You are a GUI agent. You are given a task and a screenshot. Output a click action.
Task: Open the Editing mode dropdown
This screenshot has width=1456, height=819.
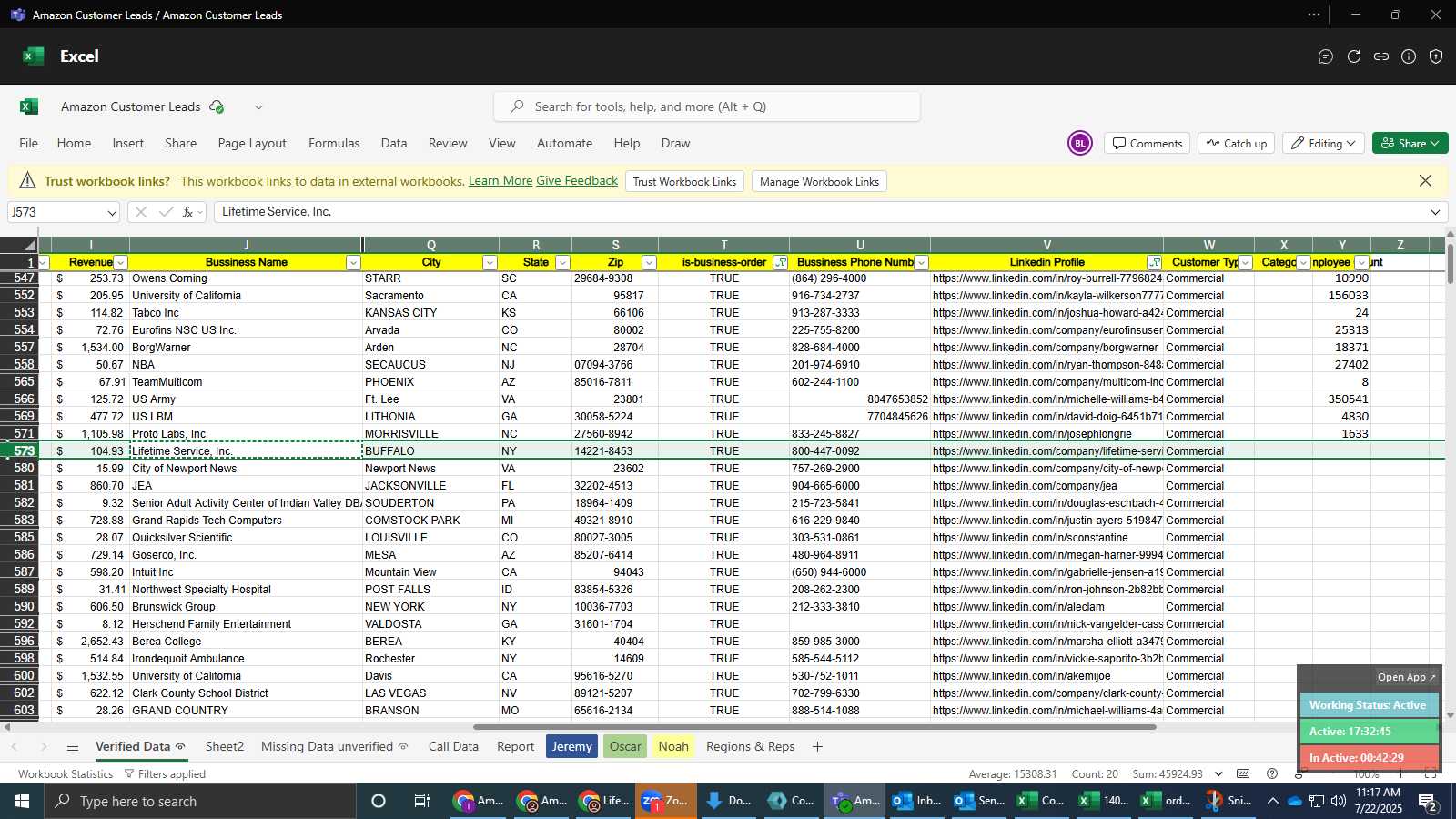[x=1323, y=143]
